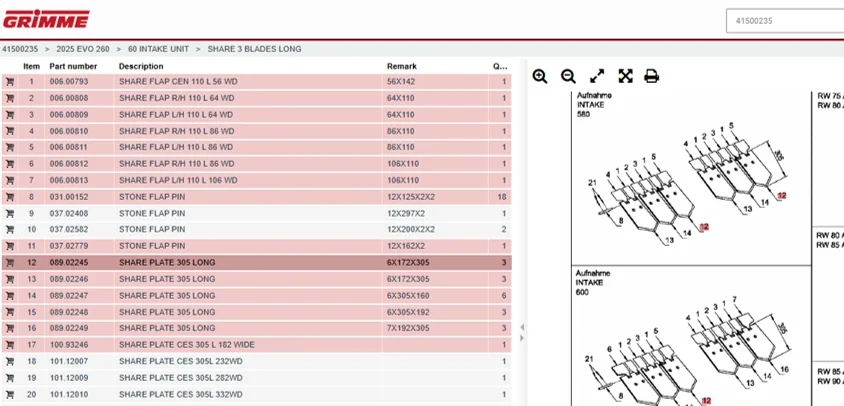Print the parts diagram

(x=652, y=76)
